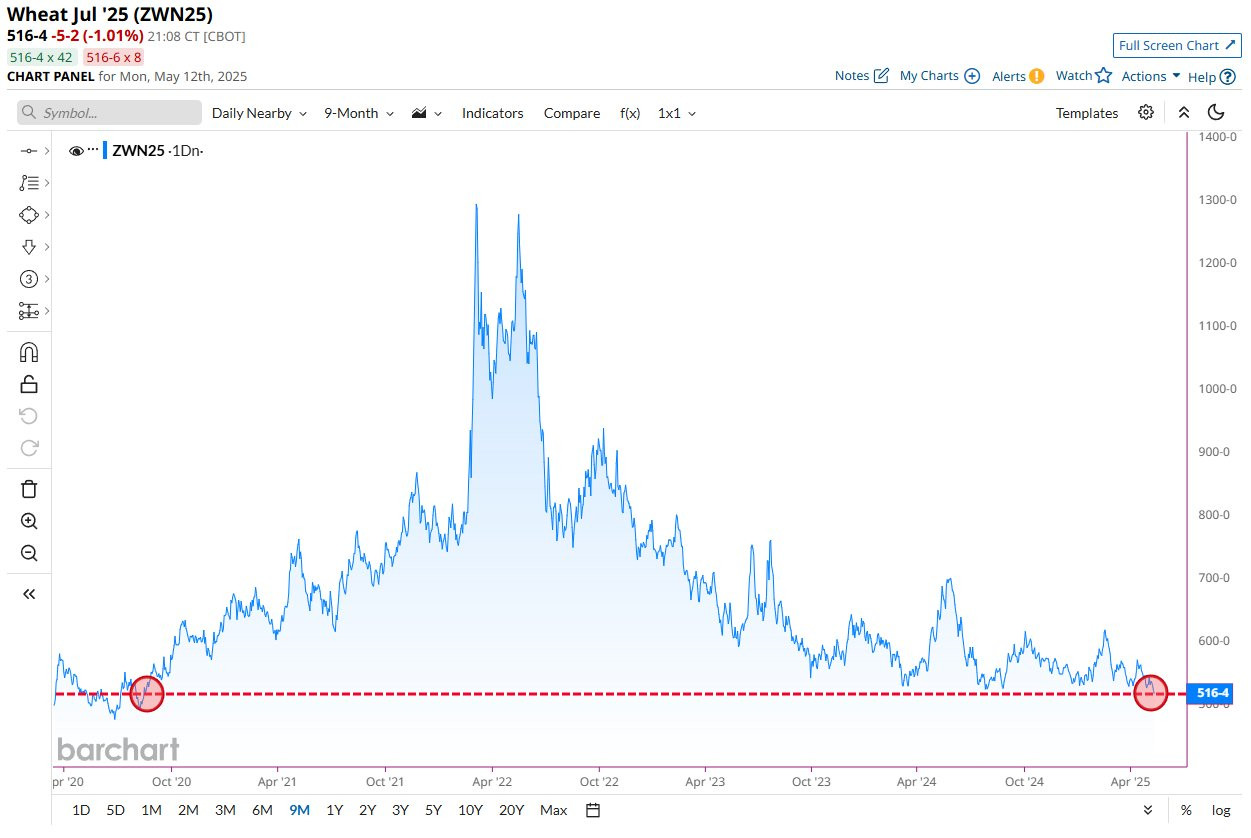The width and height of the screenshot is (1251, 838).
Task: Select the 2Y time range
Action: (368, 810)
